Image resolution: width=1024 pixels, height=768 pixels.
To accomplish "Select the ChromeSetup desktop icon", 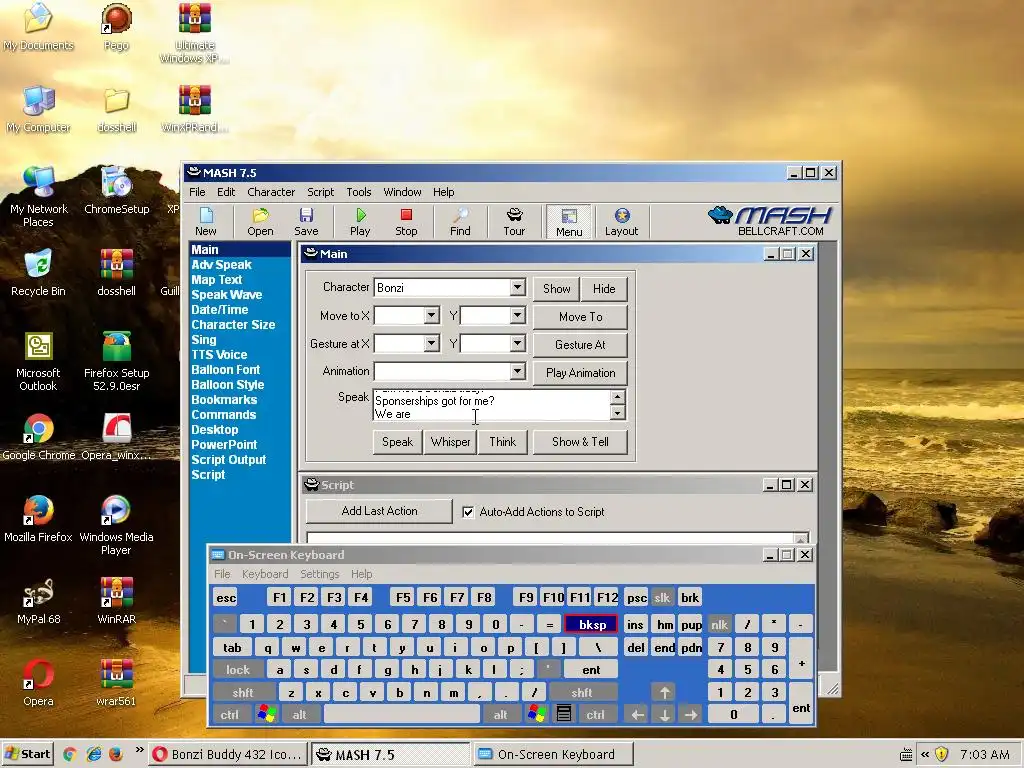I will [x=116, y=191].
